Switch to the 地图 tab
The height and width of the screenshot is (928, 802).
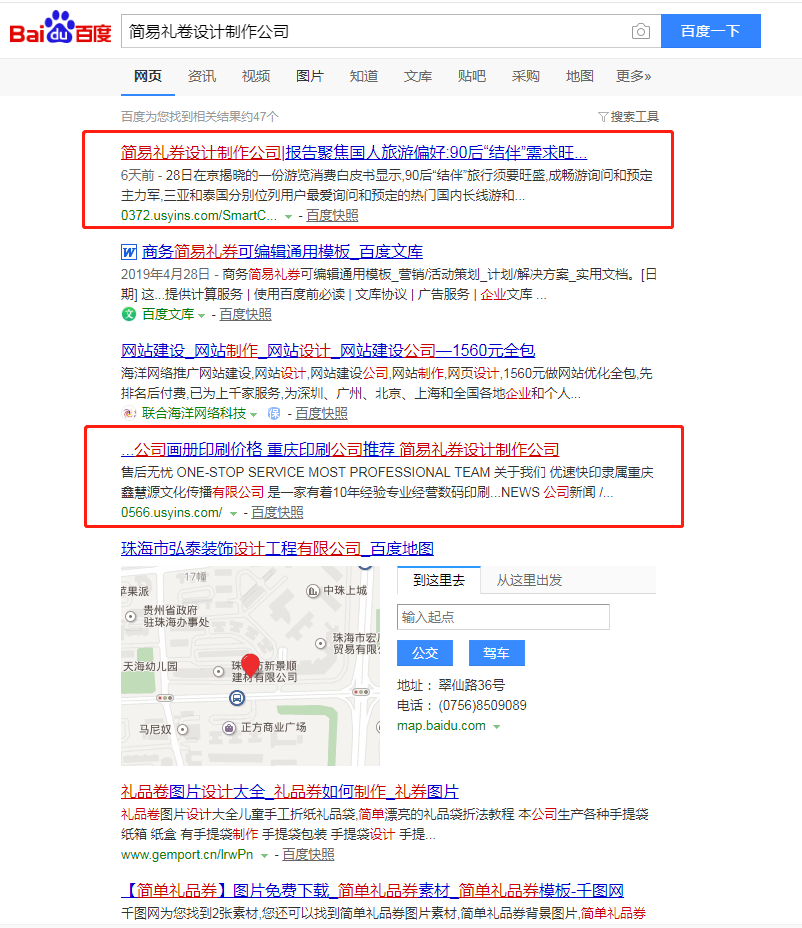coord(579,76)
